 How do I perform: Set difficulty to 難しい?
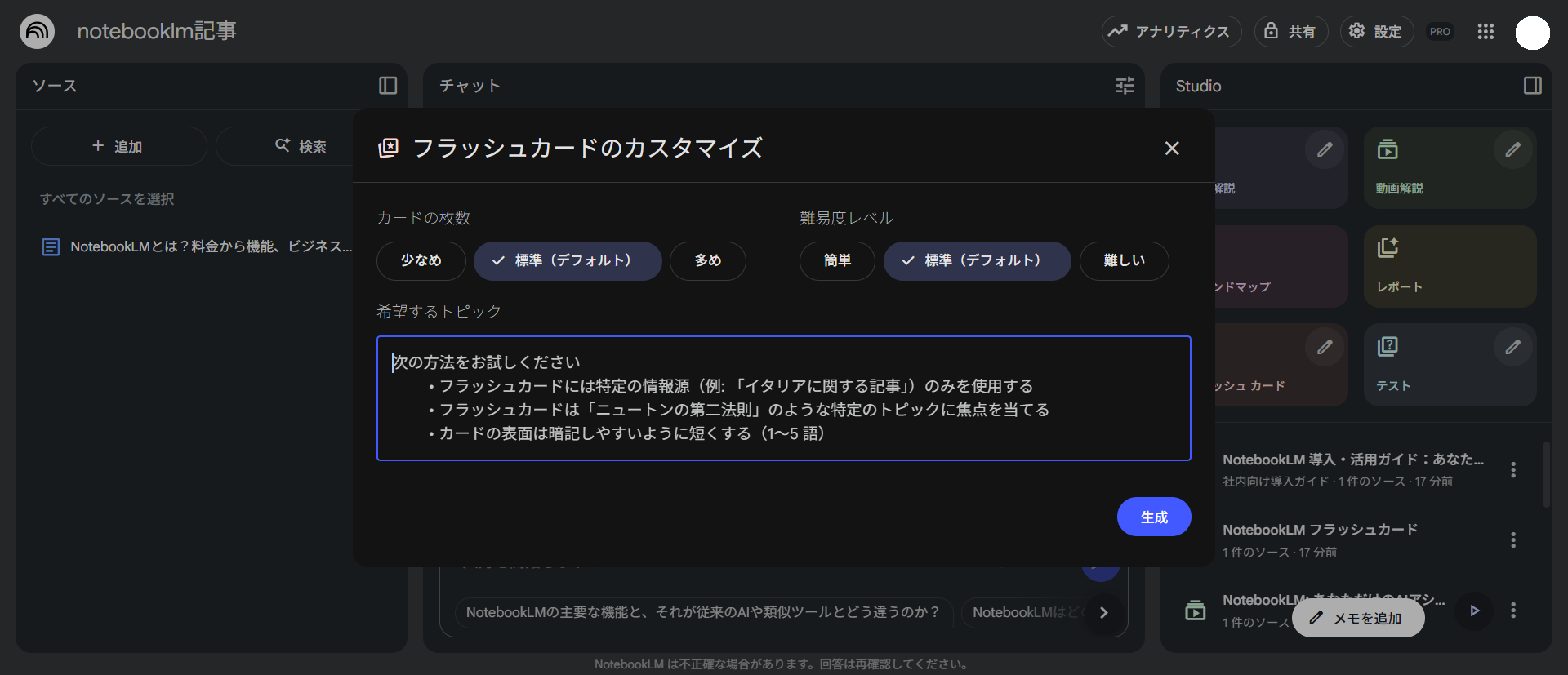coord(1124,260)
